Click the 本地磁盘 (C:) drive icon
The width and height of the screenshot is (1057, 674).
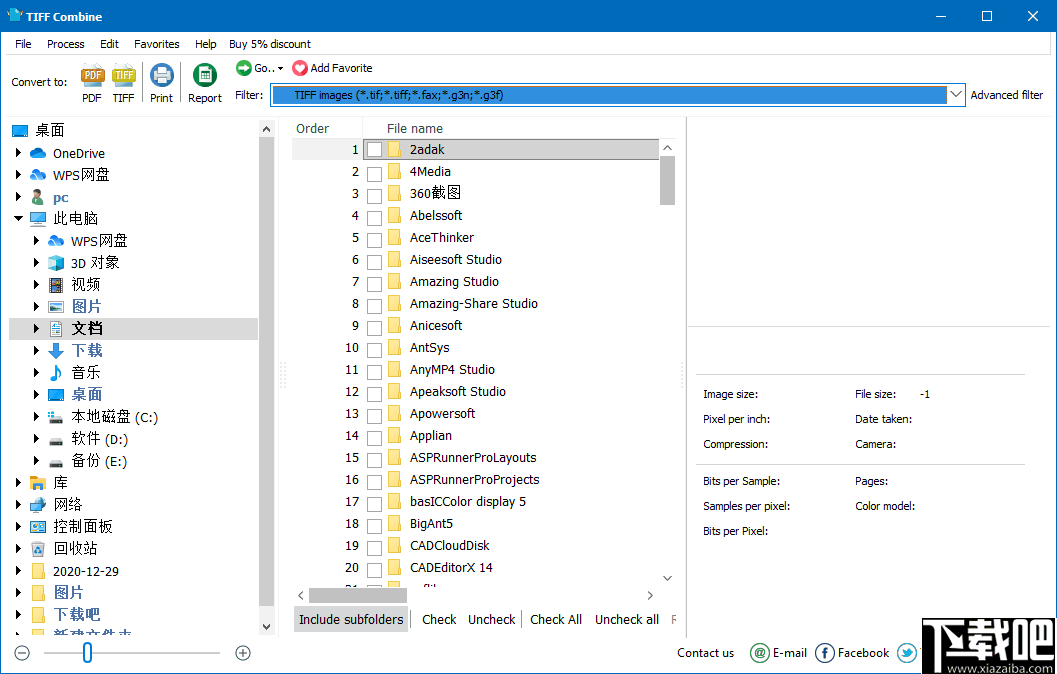56,417
